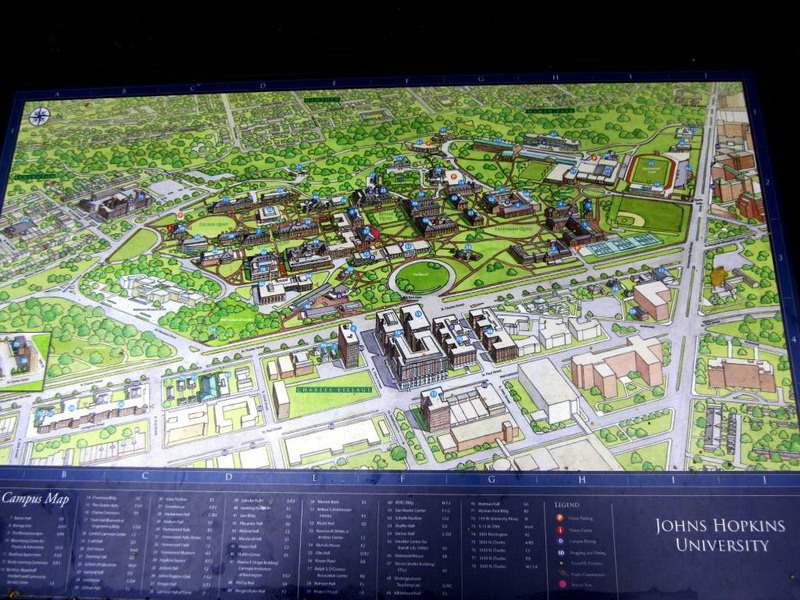Select the pink You Are Here legend dot
Viewport: 800px width, 600px height.
click(562, 584)
